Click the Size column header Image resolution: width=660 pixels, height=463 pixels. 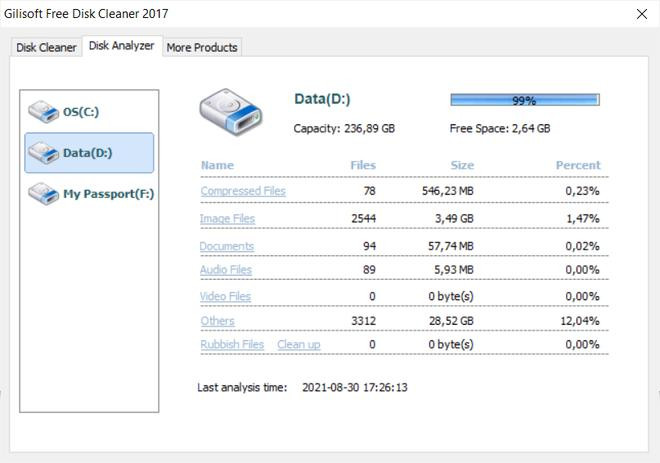click(x=461, y=165)
